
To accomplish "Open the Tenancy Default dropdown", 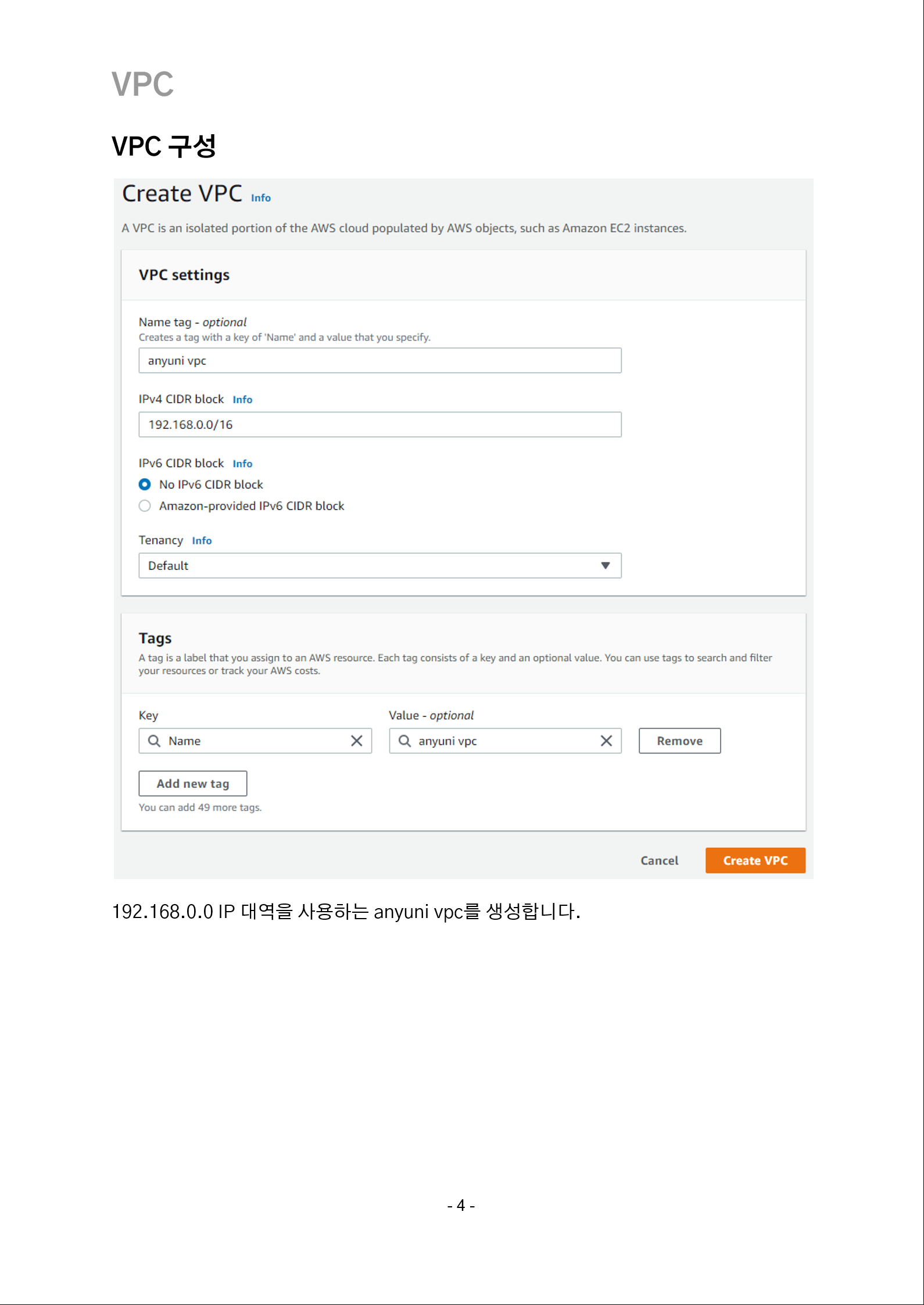I will point(380,566).
